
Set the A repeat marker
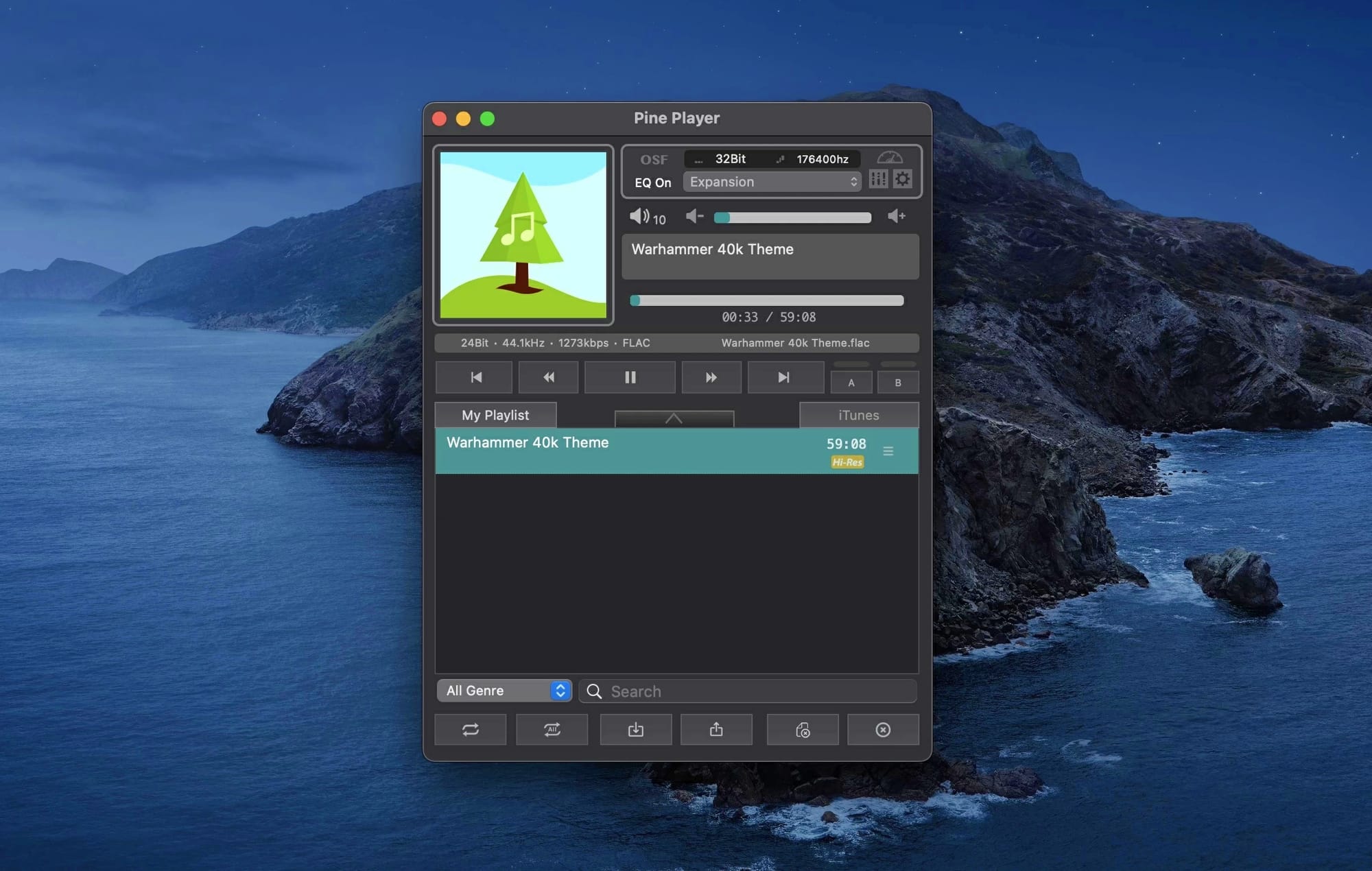tap(851, 383)
